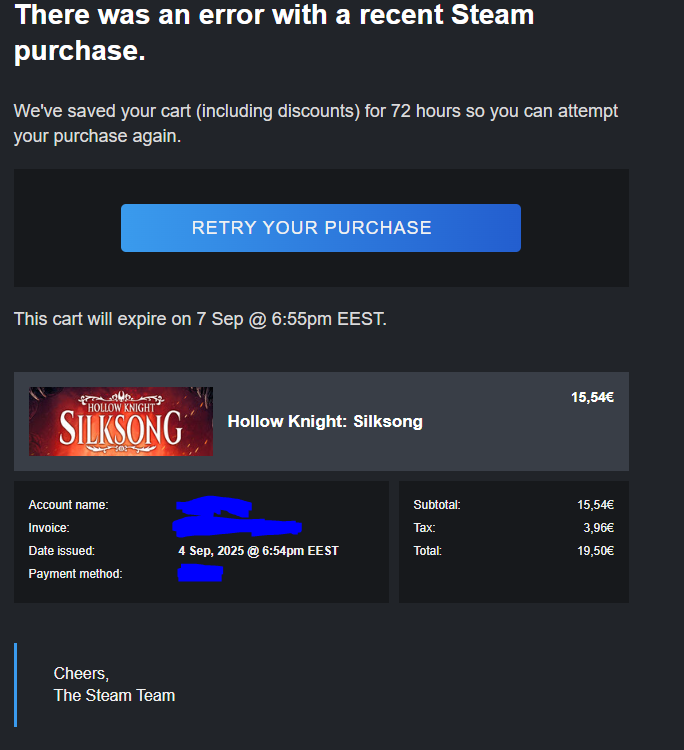Screen dimensions: 684x750
Task: Click the Account name label
Action: point(68,505)
